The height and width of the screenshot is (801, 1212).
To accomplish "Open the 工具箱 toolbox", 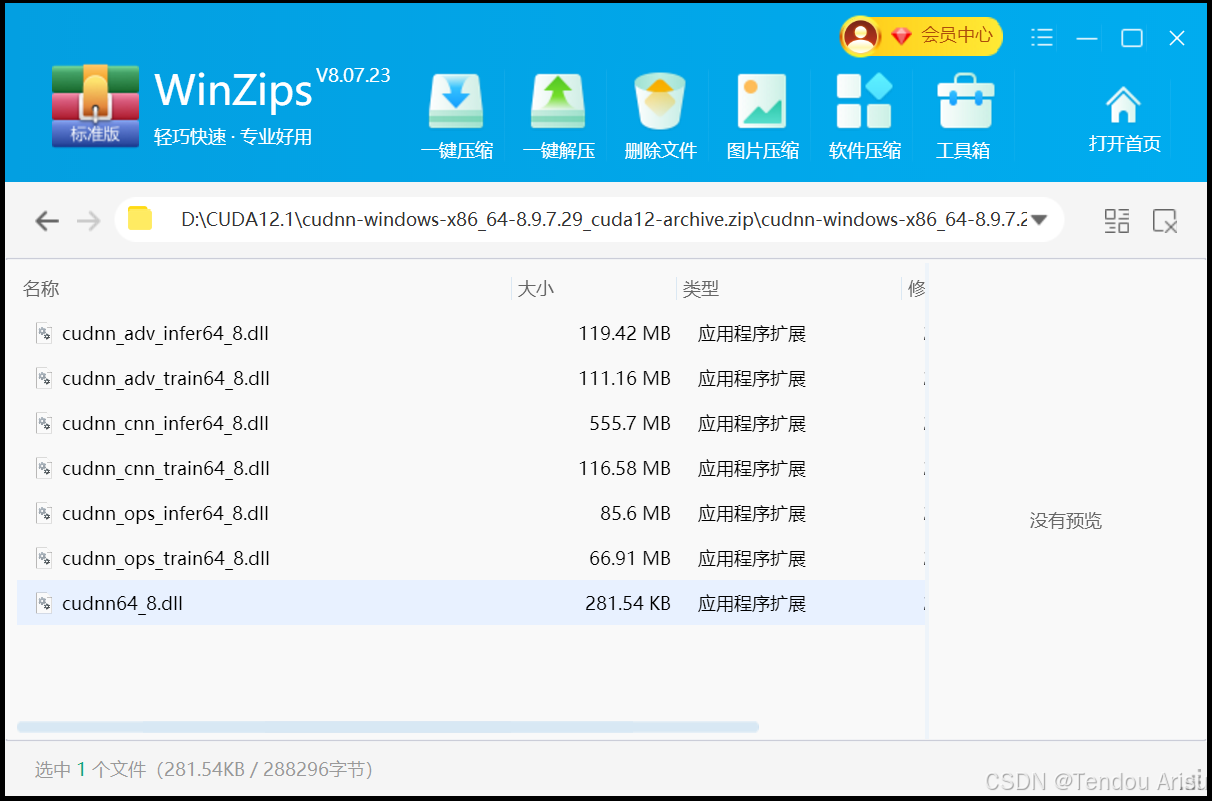I will (x=964, y=115).
